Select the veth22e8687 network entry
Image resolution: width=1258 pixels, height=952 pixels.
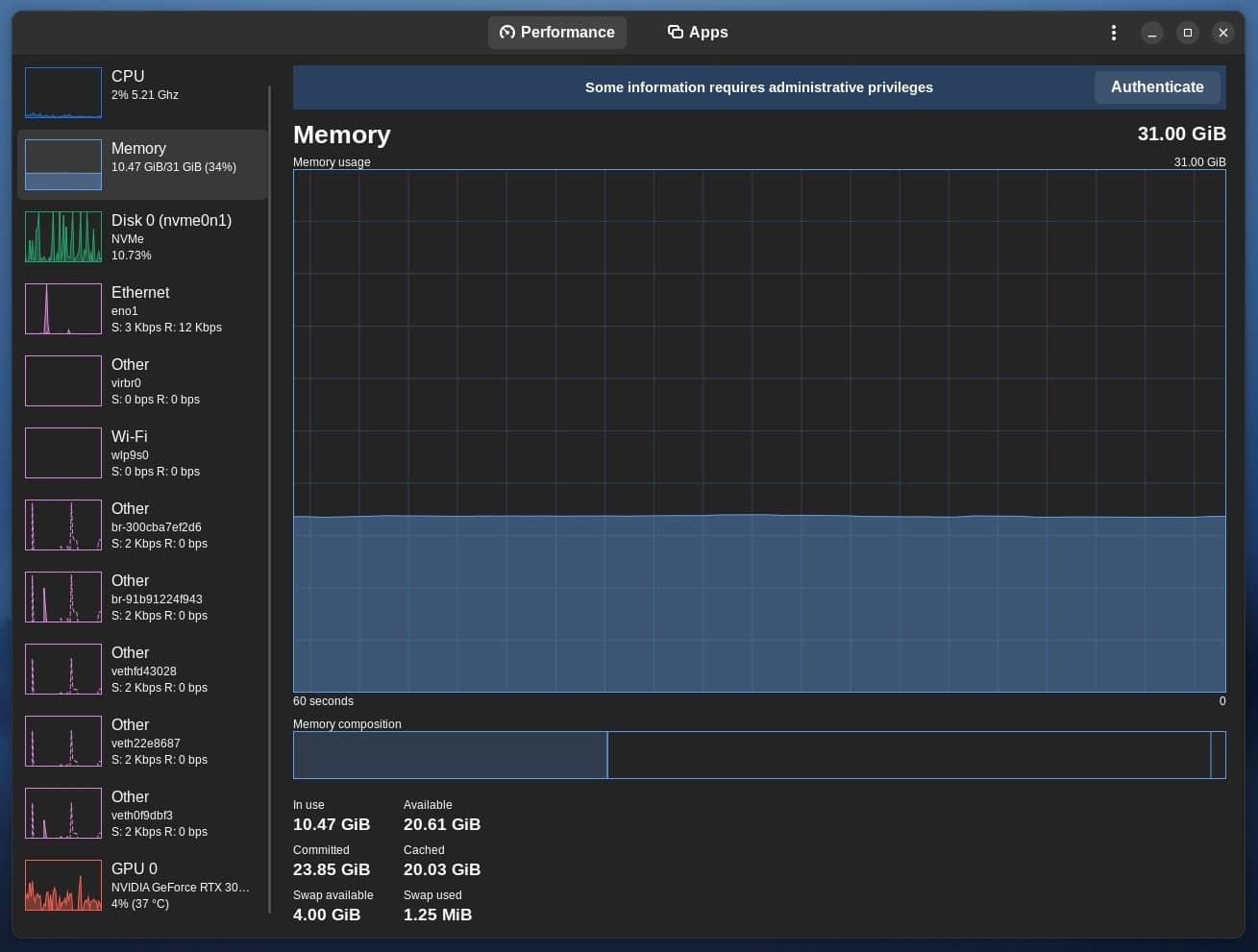point(141,741)
